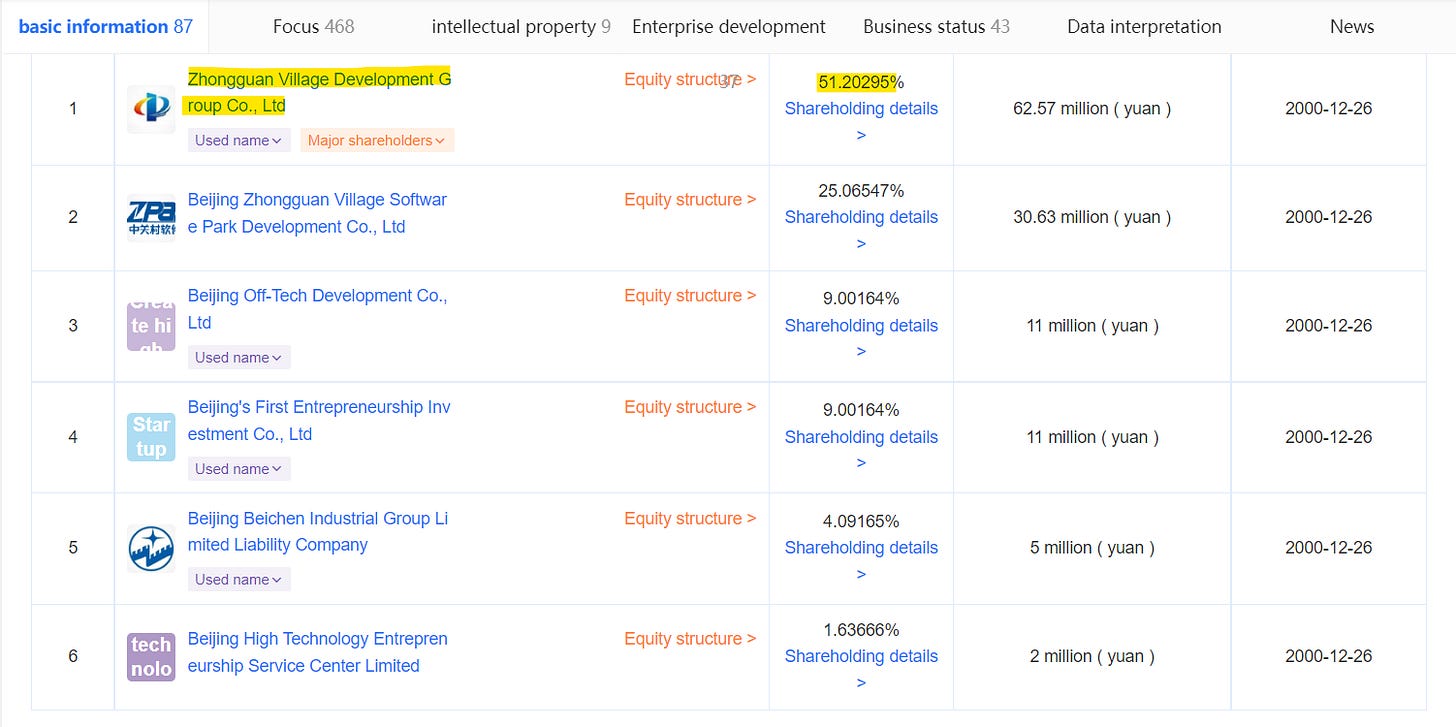Open the intellectual property tab
This screenshot has width=1456, height=727.
point(521,27)
